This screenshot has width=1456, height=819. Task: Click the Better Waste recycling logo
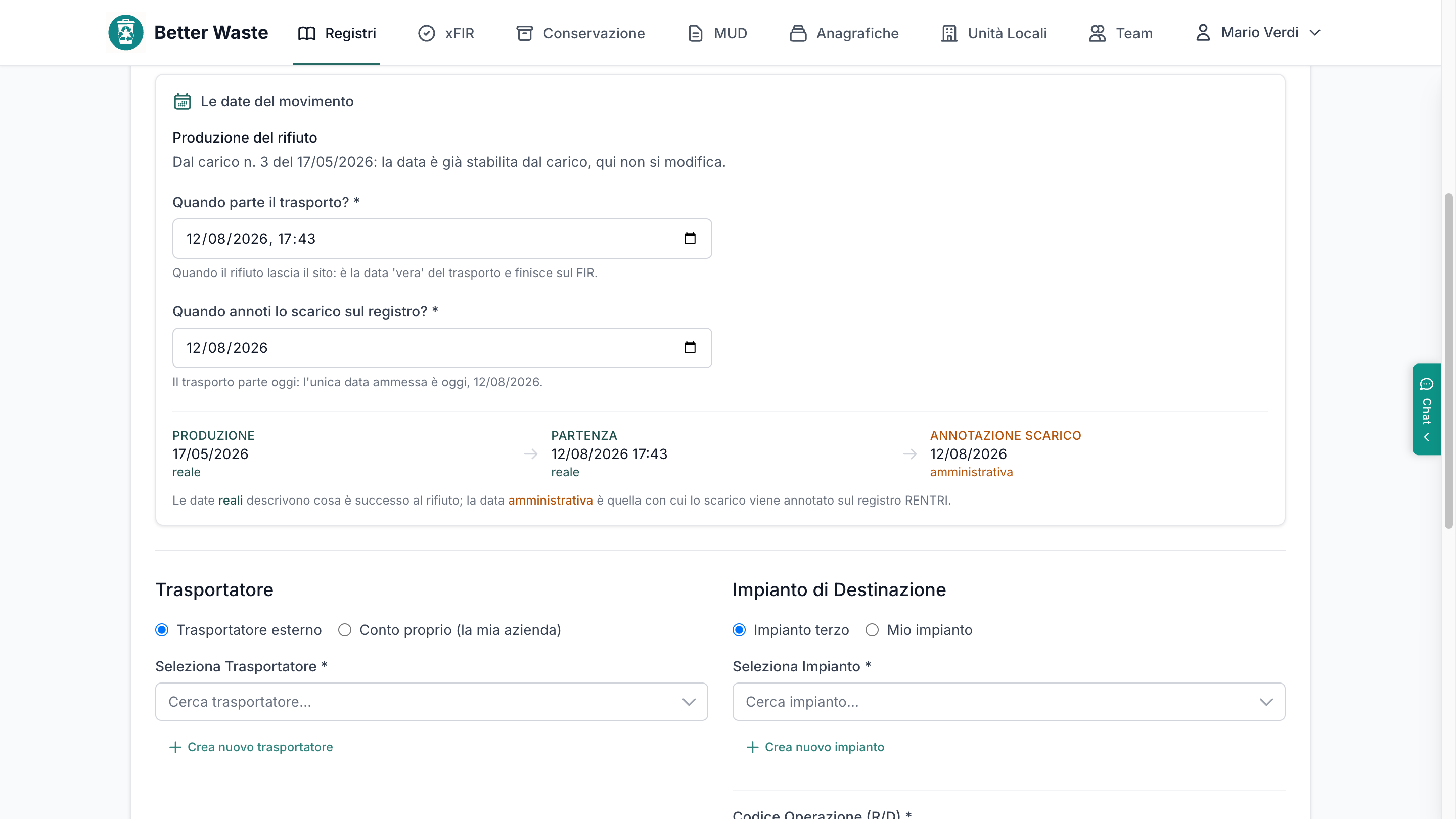click(125, 33)
